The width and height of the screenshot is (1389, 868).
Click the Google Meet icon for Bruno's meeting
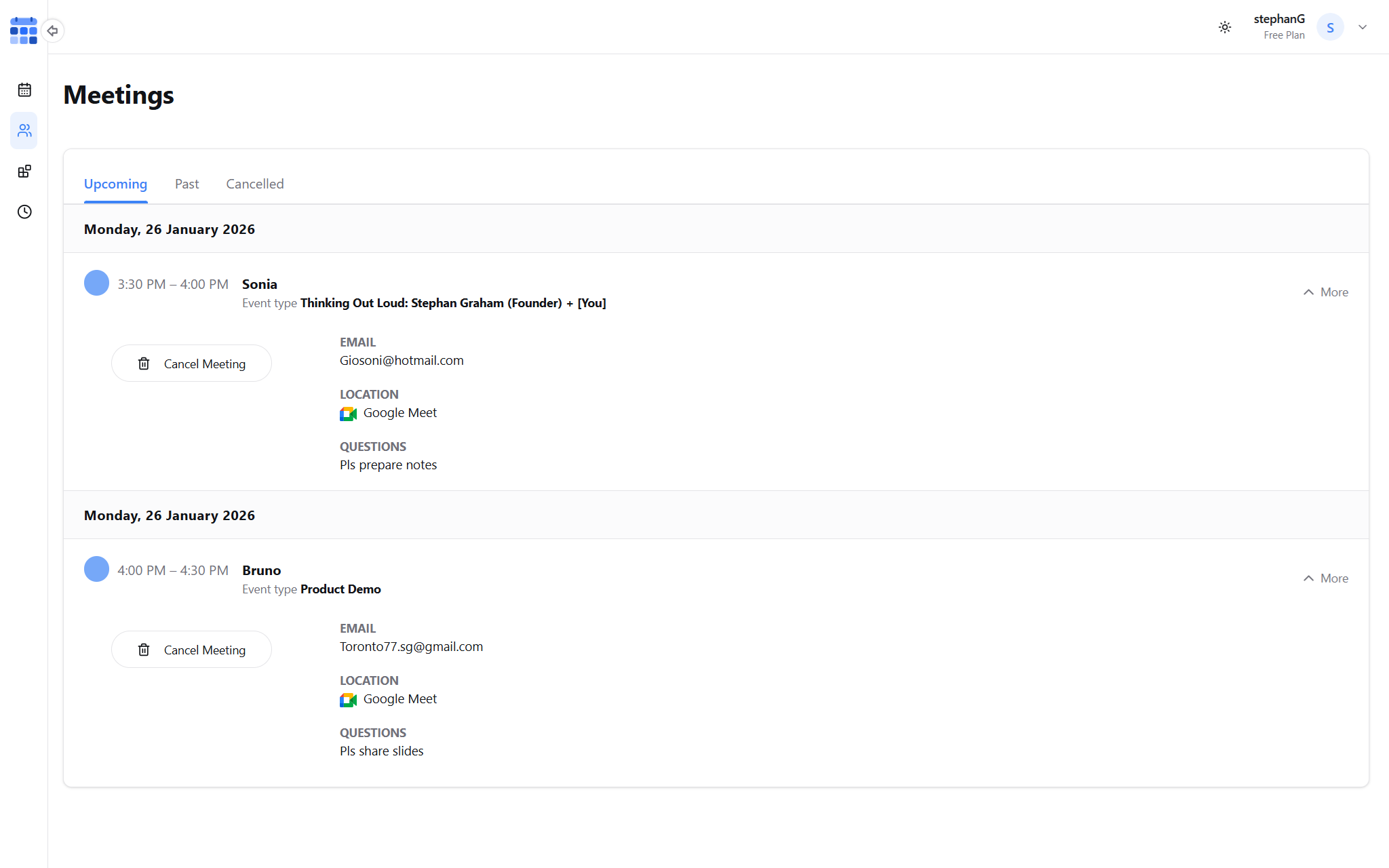tap(348, 699)
